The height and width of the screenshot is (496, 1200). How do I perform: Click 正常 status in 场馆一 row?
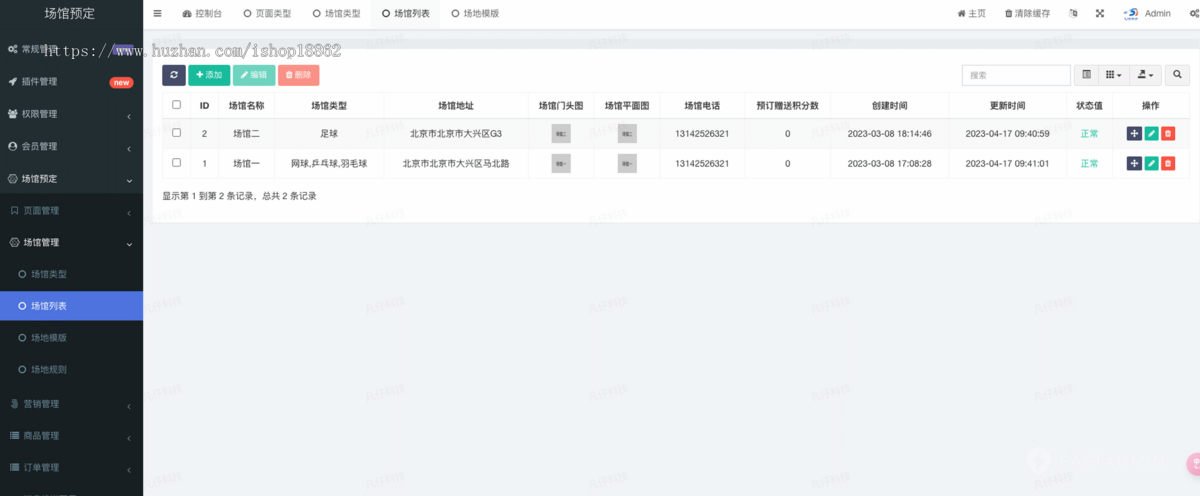coord(1089,163)
